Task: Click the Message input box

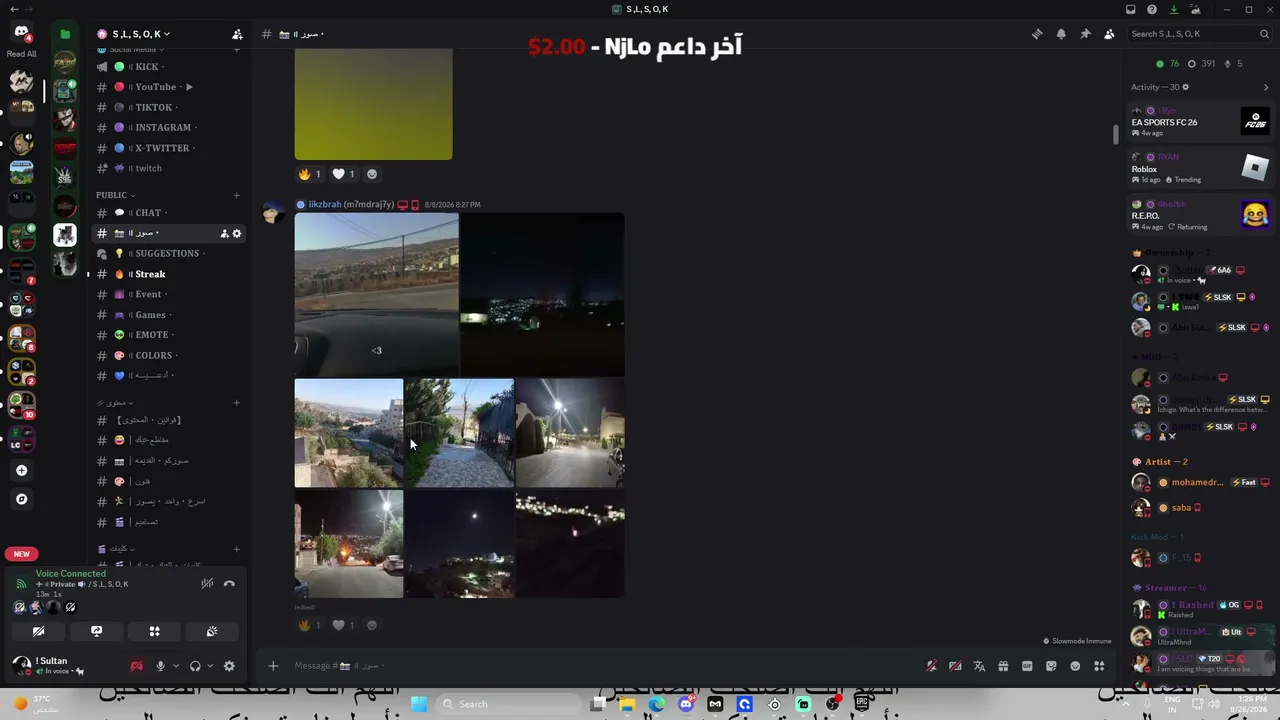Action: click(600, 666)
